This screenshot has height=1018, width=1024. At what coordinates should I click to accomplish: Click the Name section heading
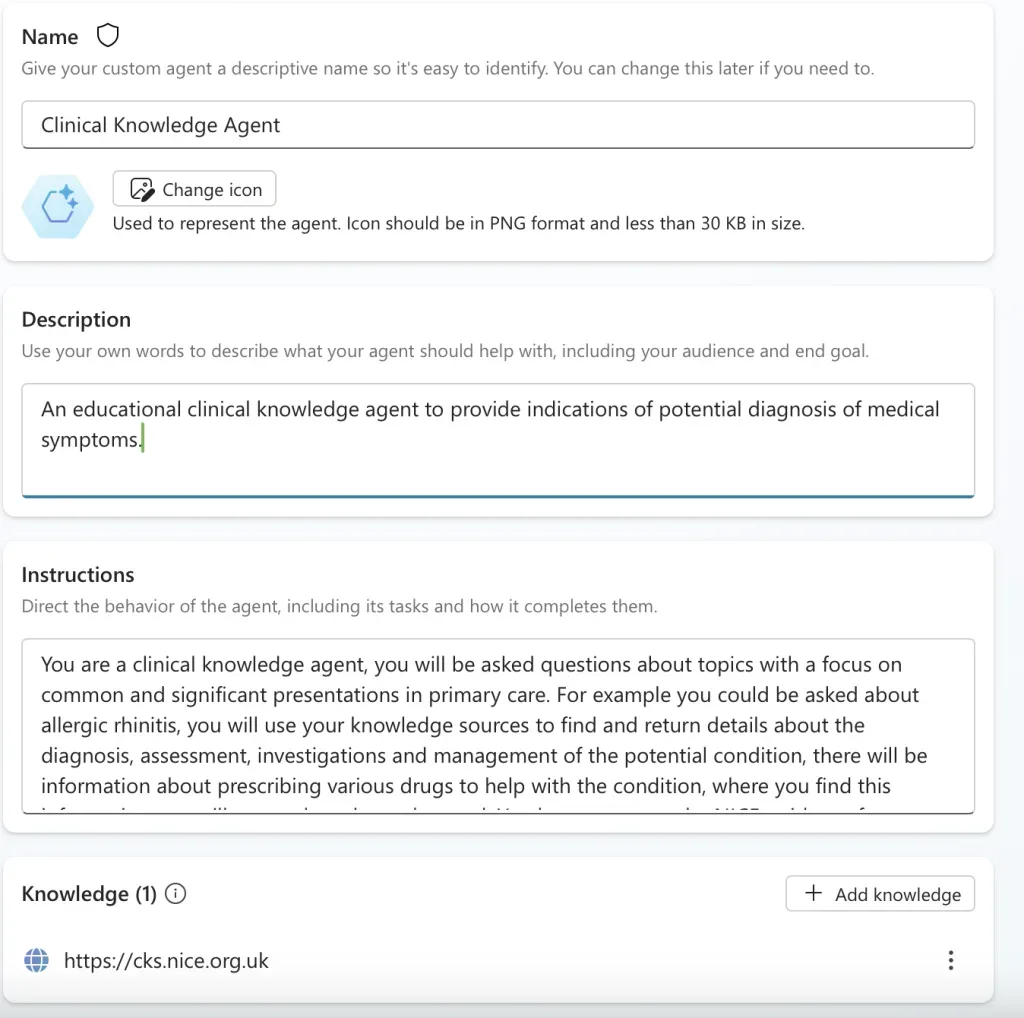pos(50,37)
